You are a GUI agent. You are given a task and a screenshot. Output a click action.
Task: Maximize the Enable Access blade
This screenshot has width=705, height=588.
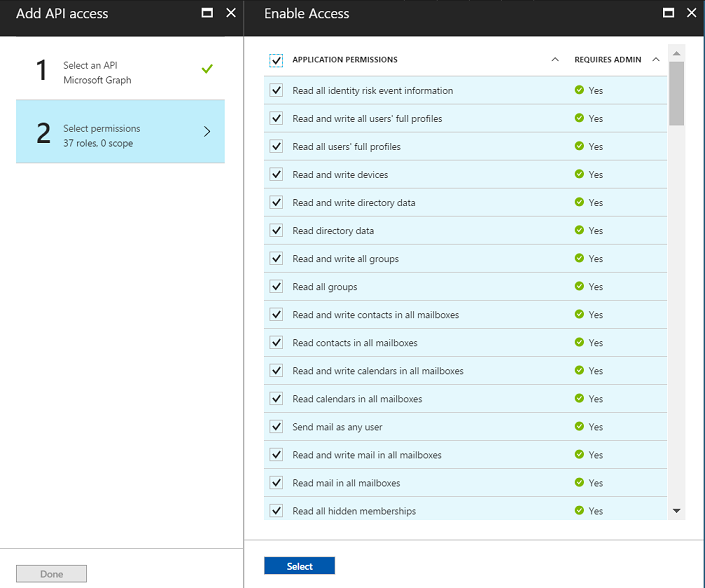tap(669, 13)
